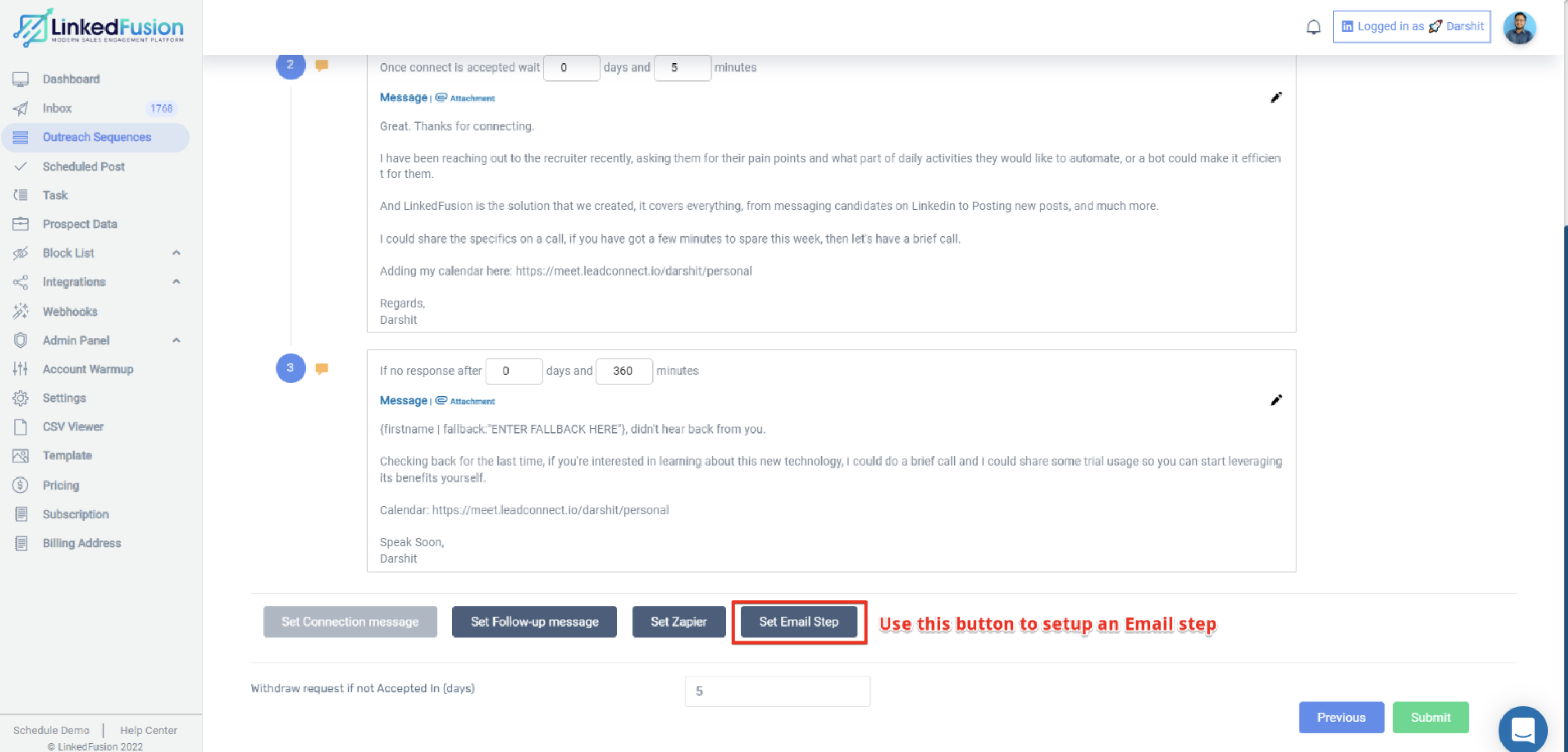Click the step 2 orange comment icon
The image size is (1568, 752).
[321, 65]
